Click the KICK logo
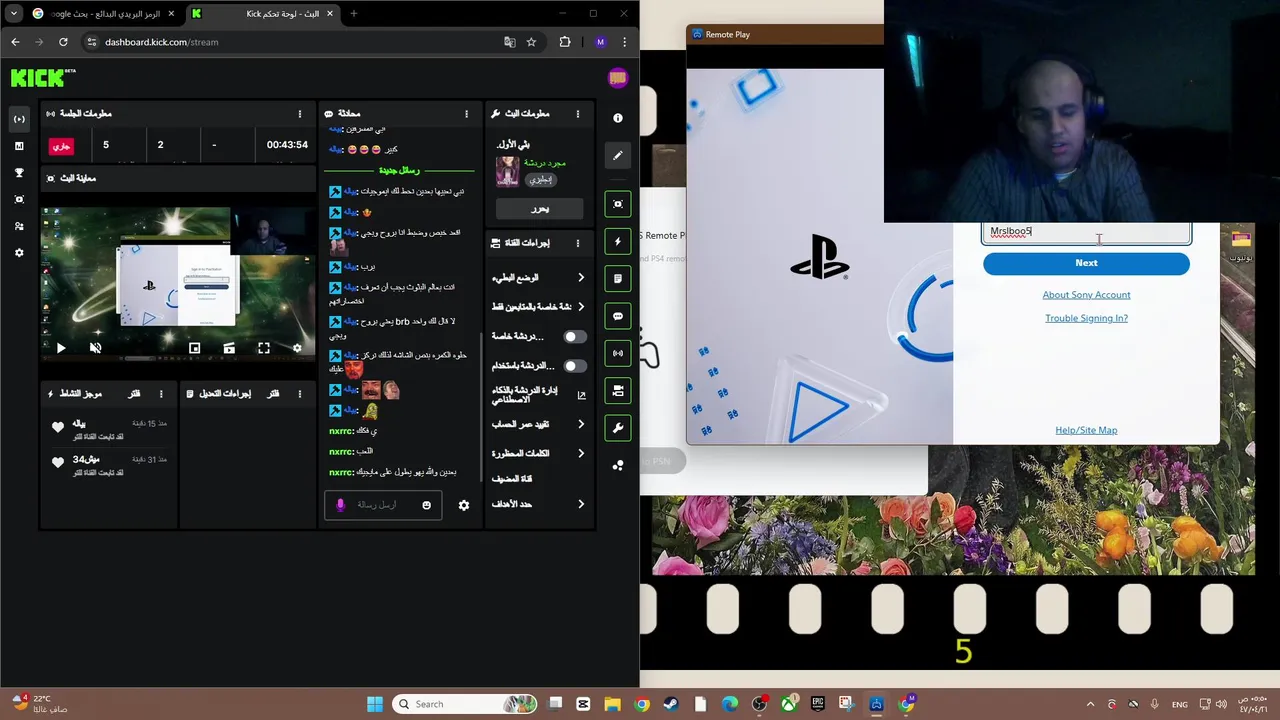Screen dimensions: 1280x720 point(42,78)
